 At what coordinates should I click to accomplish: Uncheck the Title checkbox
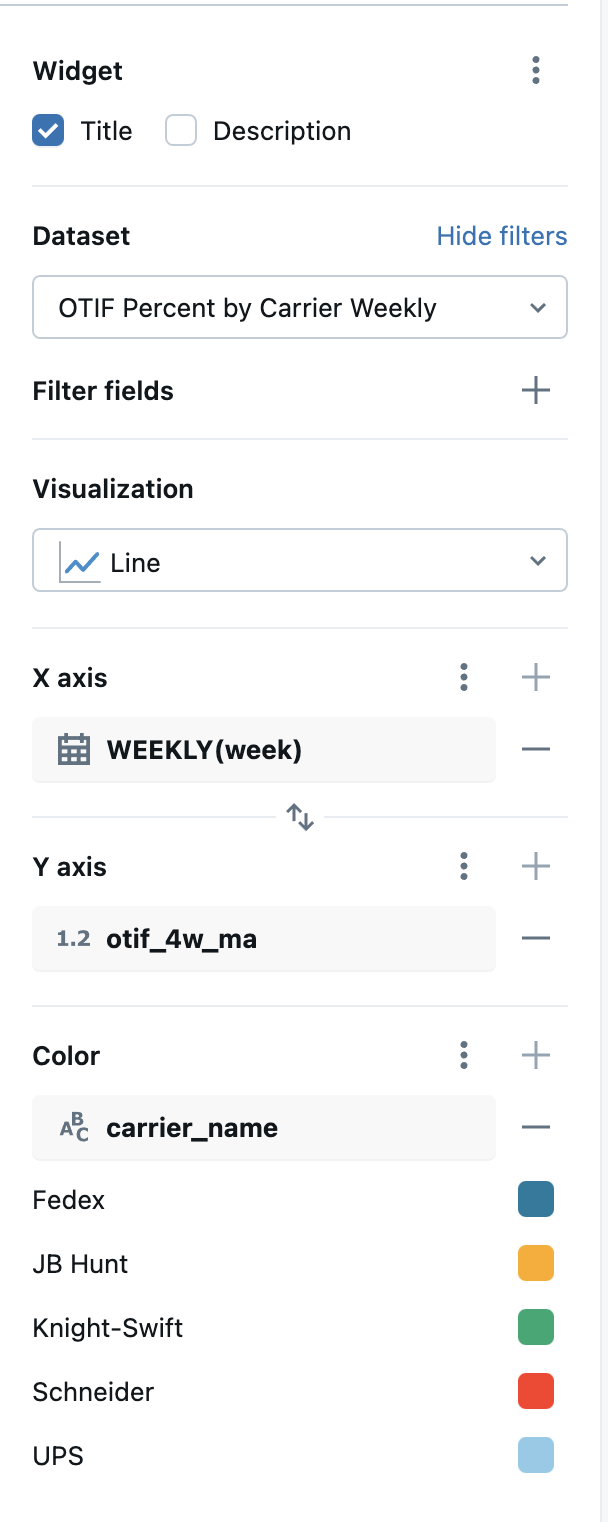pos(48,131)
